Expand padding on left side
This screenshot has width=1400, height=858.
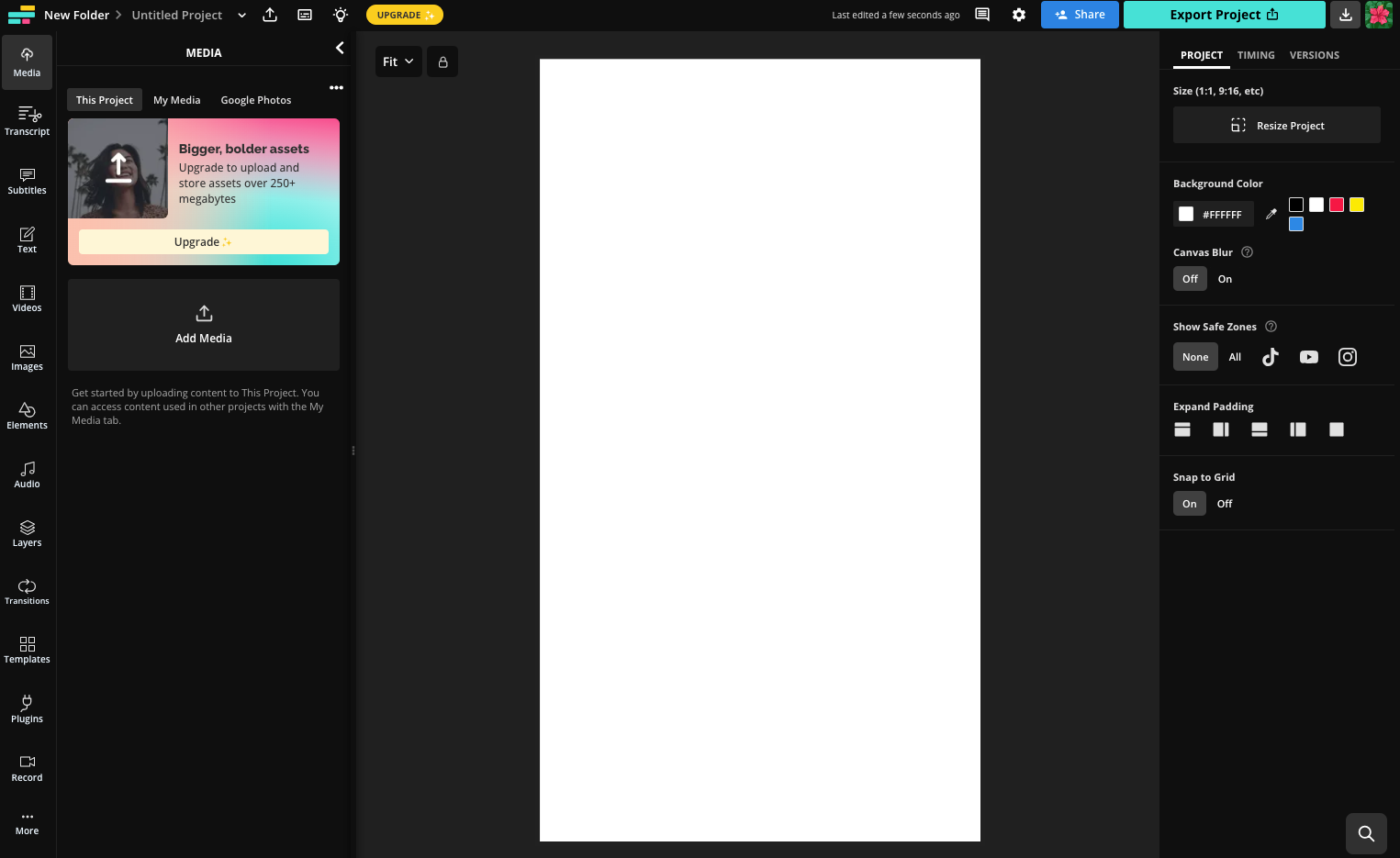(x=1298, y=429)
